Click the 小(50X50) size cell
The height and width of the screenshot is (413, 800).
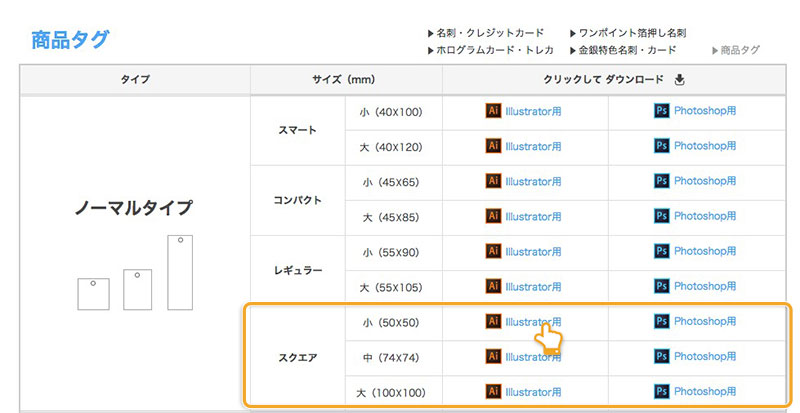393,323
